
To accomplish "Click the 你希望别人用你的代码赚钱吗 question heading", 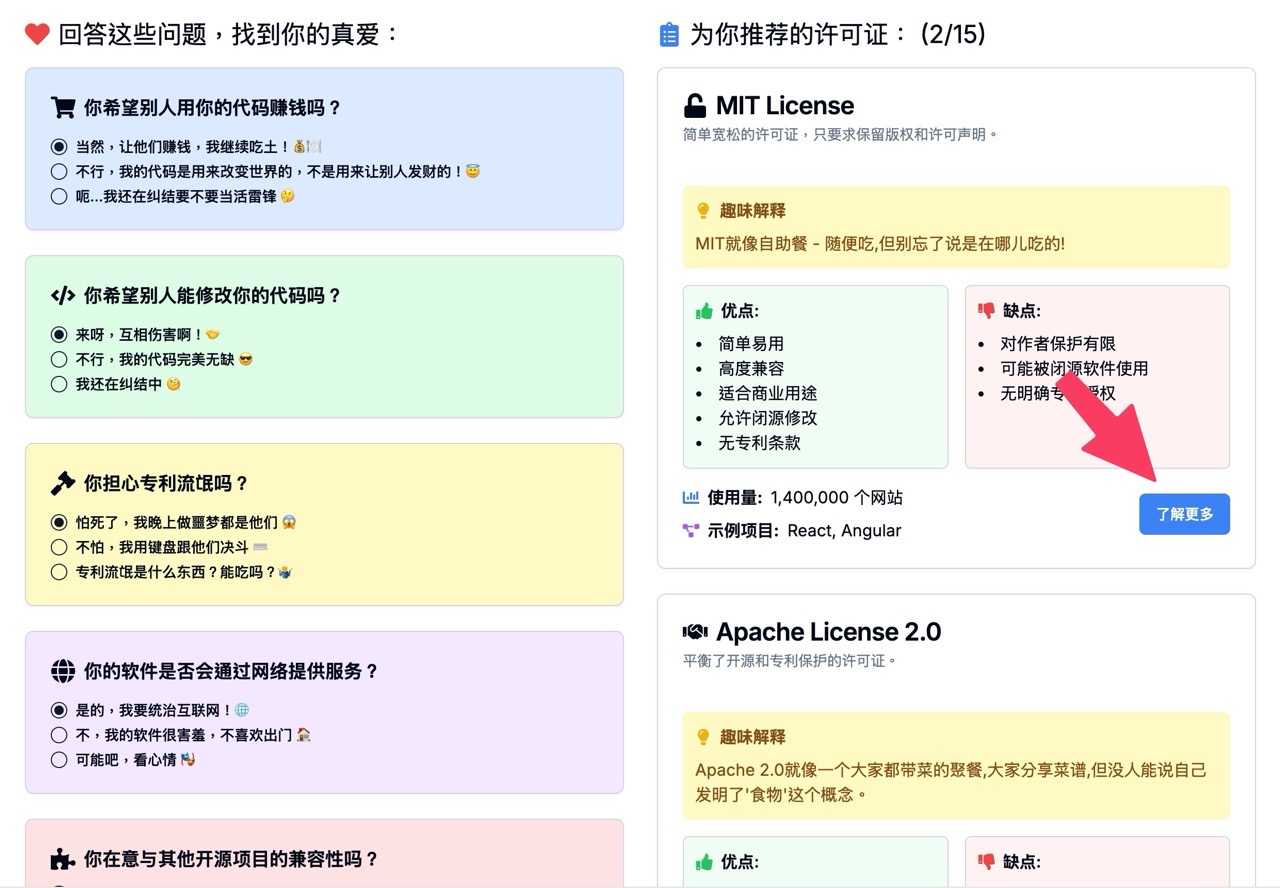I will coord(212,108).
